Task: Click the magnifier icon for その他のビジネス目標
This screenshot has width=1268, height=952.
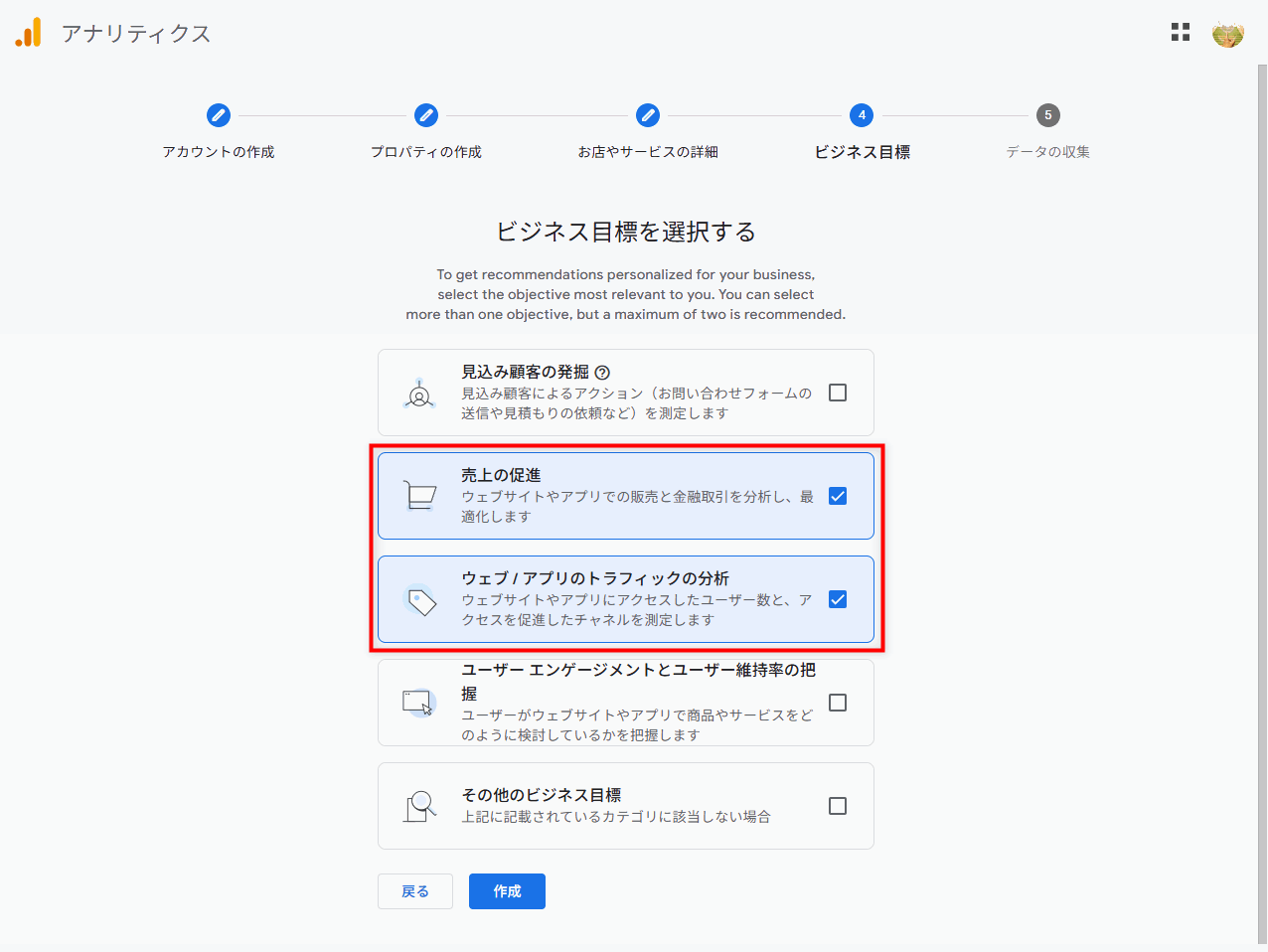Action: [x=420, y=806]
